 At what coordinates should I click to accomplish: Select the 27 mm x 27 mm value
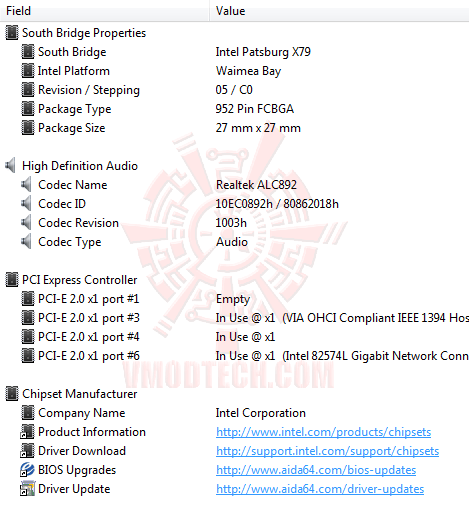coord(258,128)
